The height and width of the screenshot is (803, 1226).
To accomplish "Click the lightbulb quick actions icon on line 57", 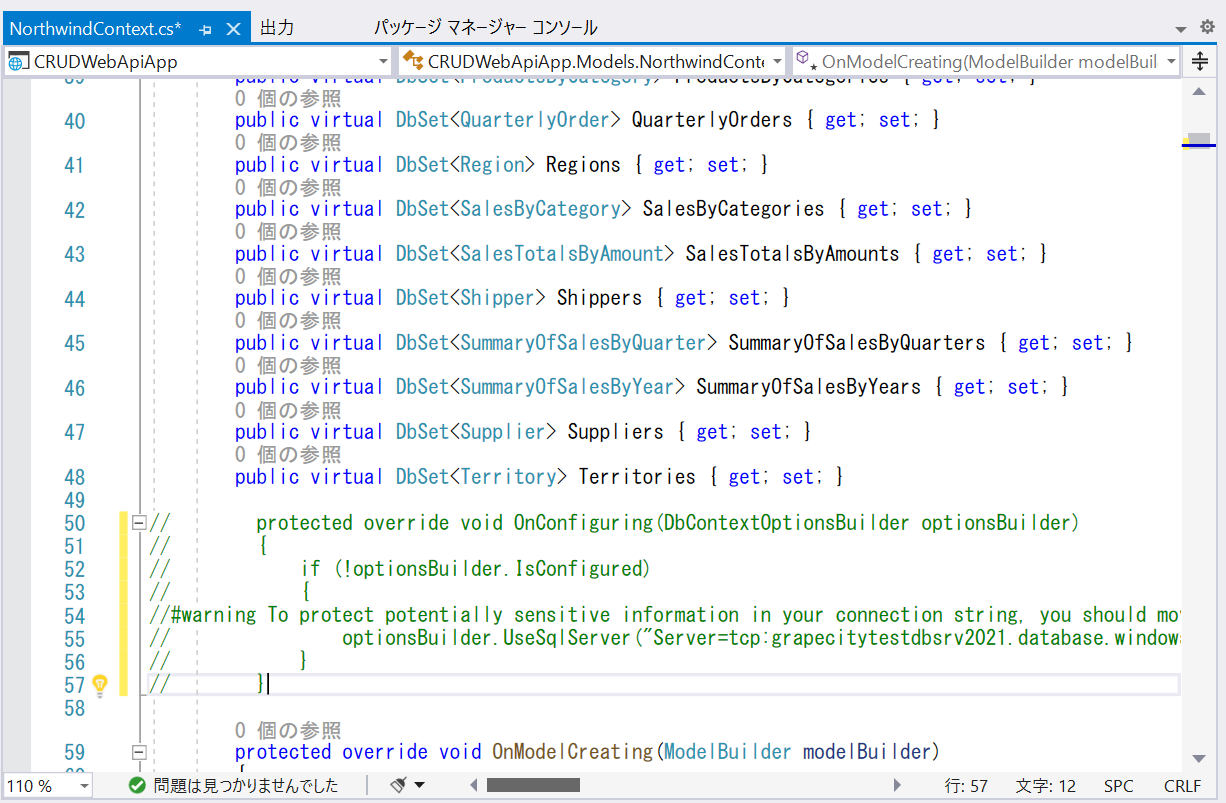I will coord(100,684).
